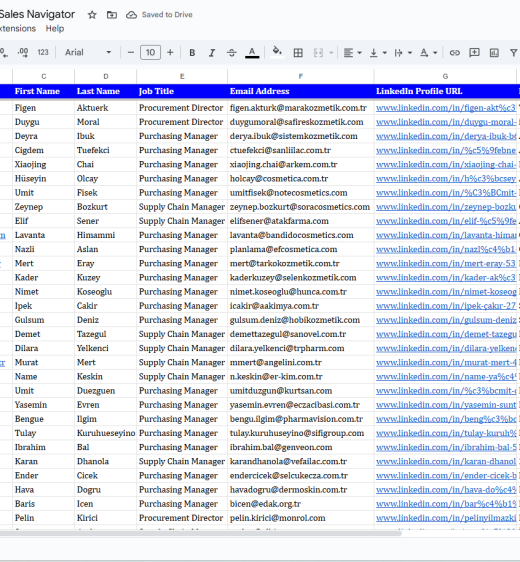
Task: Select cell with planlama@efcosmetica.com
Action: (x=301, y=249)
